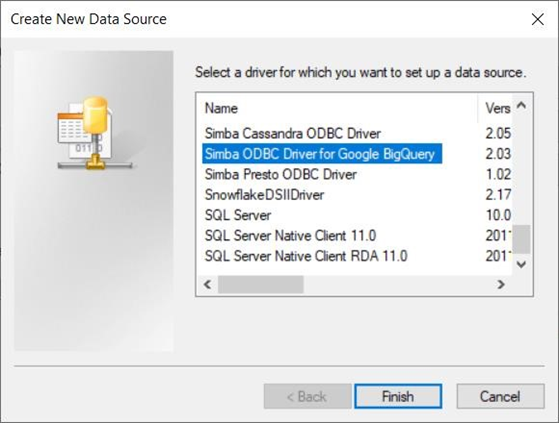Select the SQL Server driver entry
Image resolution: width=559 pixels, height=423 pixels.
[238, 215]
